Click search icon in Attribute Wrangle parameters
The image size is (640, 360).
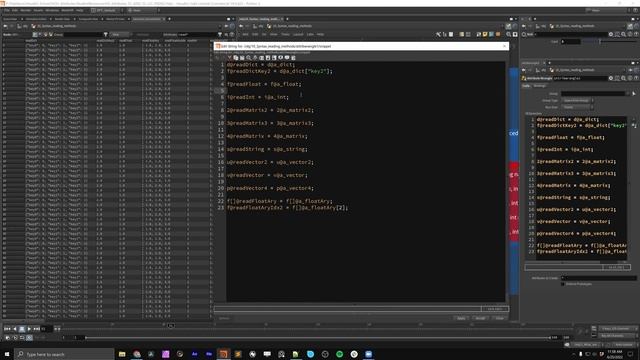pos(623,78)
